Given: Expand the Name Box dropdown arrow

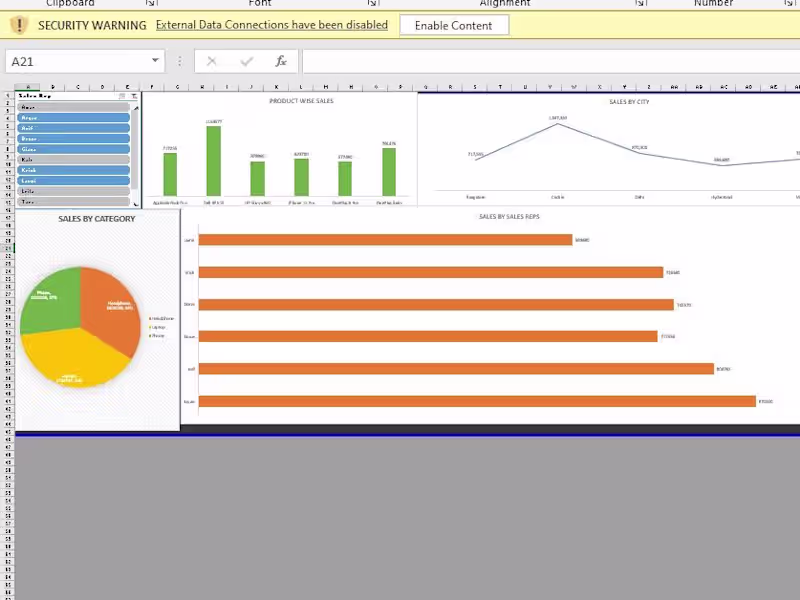Looking at the screenshot, I should click(155, 61).
